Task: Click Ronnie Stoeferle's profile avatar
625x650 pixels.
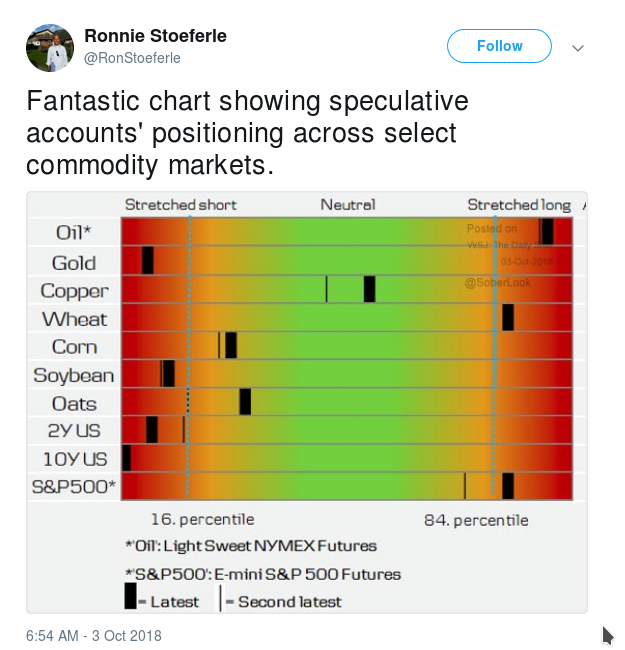Action: point(50,48)
